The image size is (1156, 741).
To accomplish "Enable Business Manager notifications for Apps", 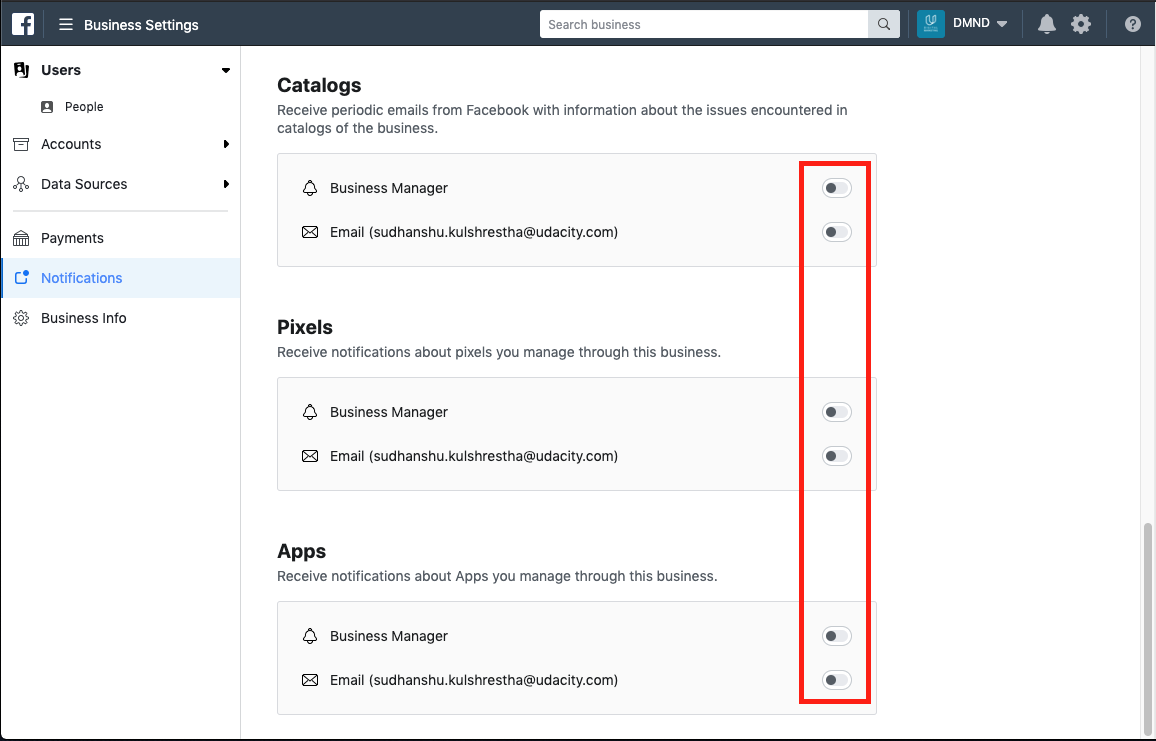I will click(x=836, y=635).
